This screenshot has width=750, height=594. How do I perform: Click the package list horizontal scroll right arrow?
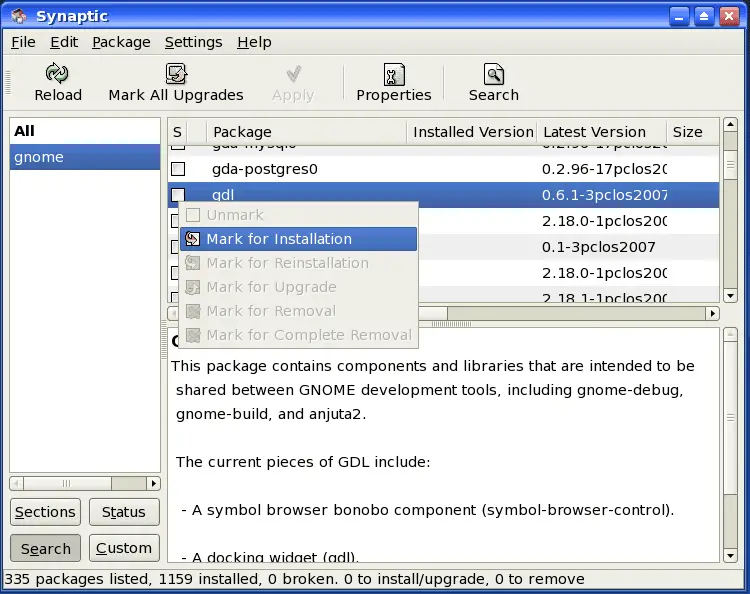click(x=713, y=313)
